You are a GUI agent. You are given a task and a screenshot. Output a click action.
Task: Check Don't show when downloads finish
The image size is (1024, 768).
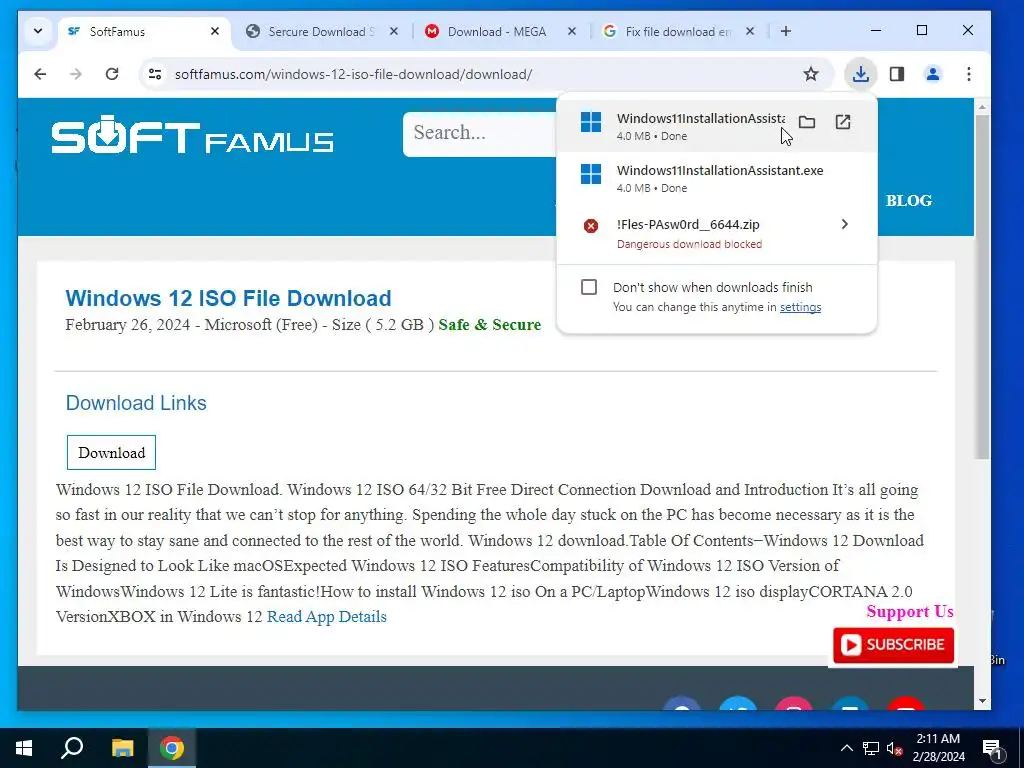point(588,287)
